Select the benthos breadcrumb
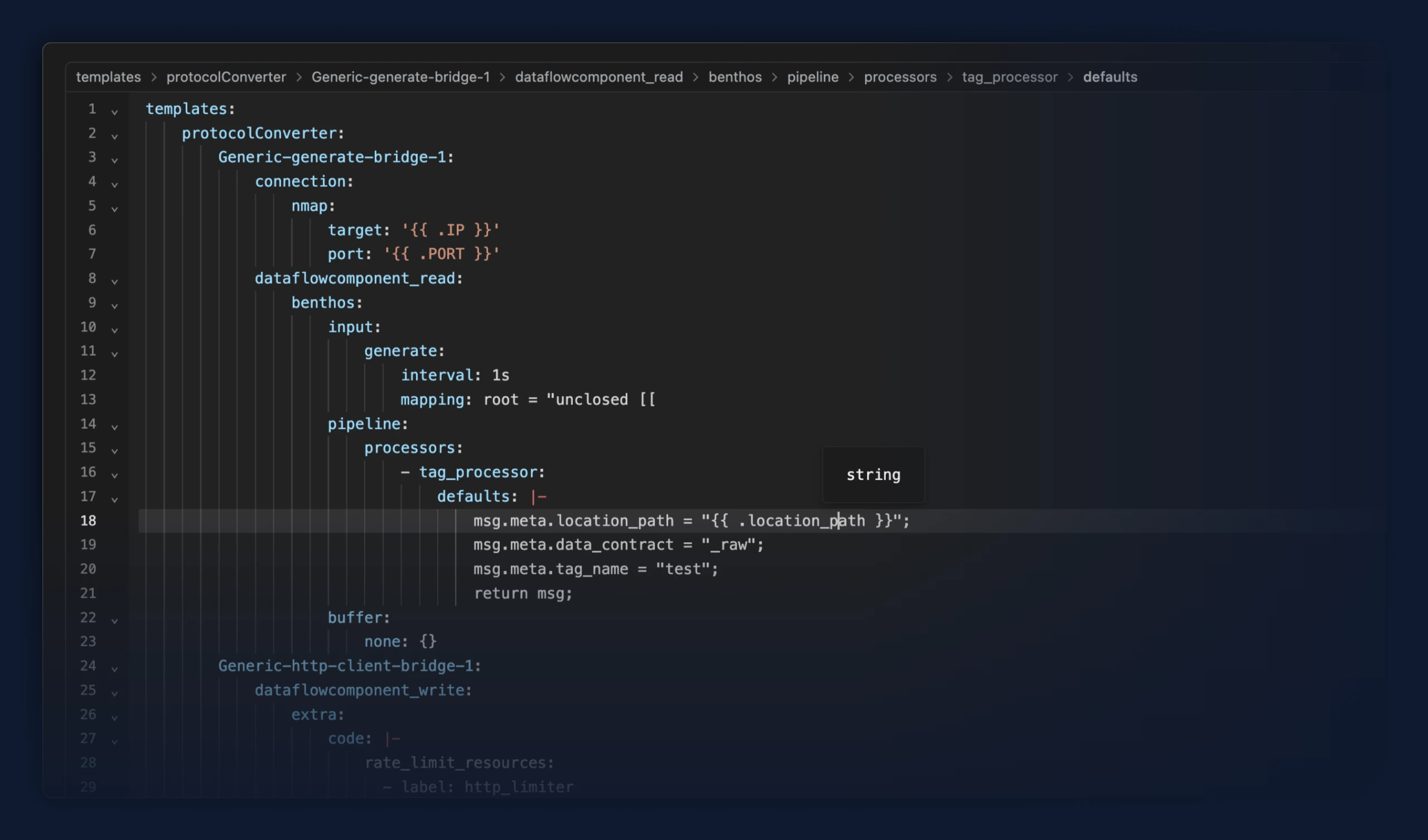This screenshot has width=1428, height=840. click(735, 77)
